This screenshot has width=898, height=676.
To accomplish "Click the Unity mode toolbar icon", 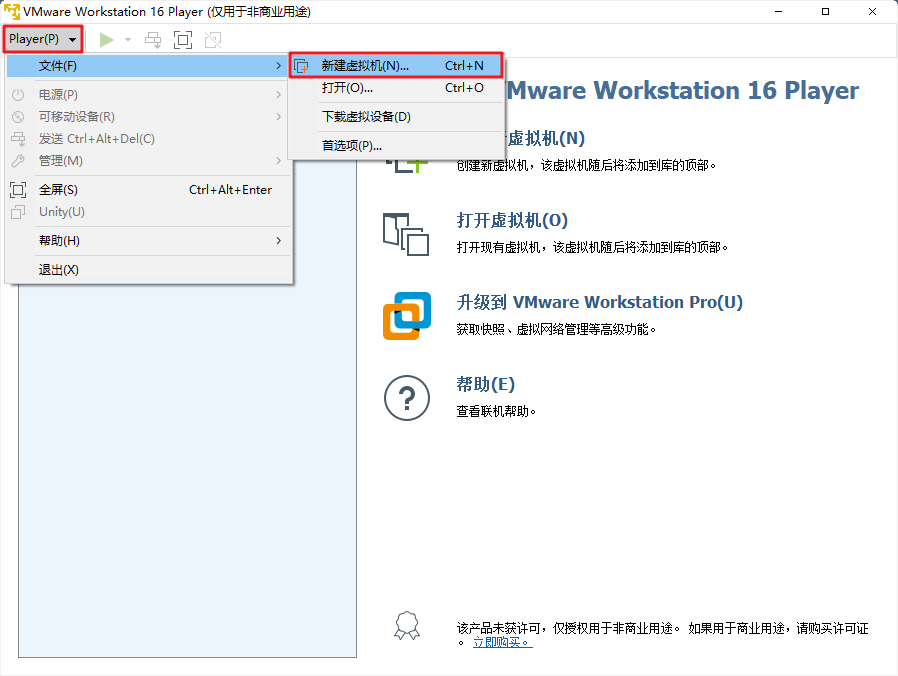I will click(x=213, y=40).
